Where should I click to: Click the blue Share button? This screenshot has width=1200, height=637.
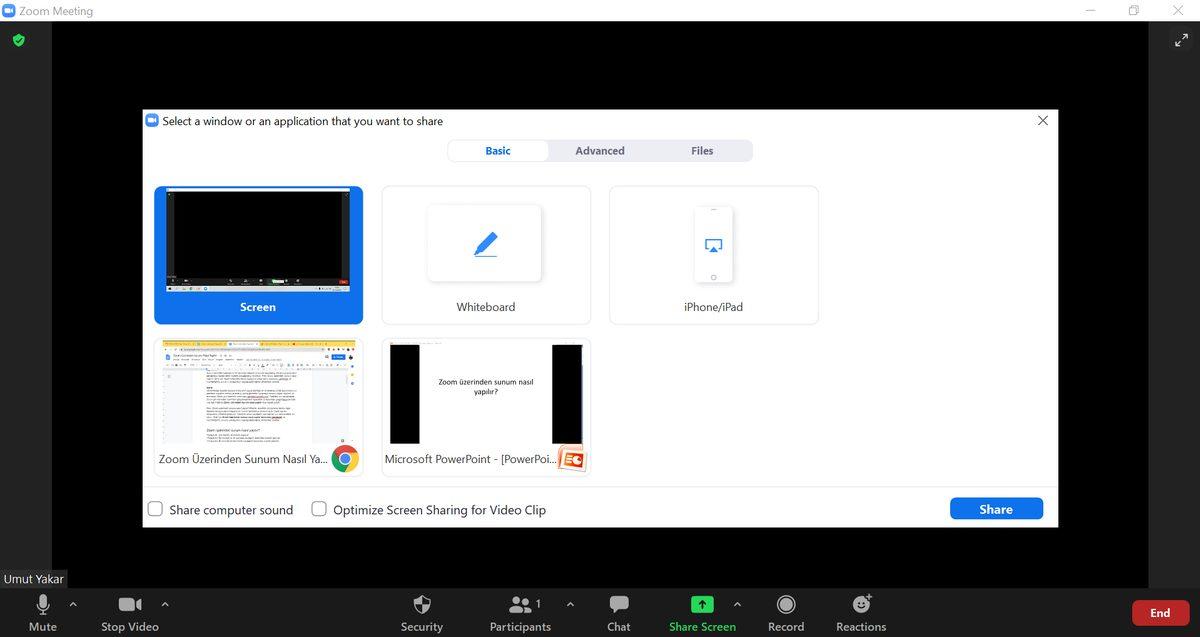[x=996, y=509]
